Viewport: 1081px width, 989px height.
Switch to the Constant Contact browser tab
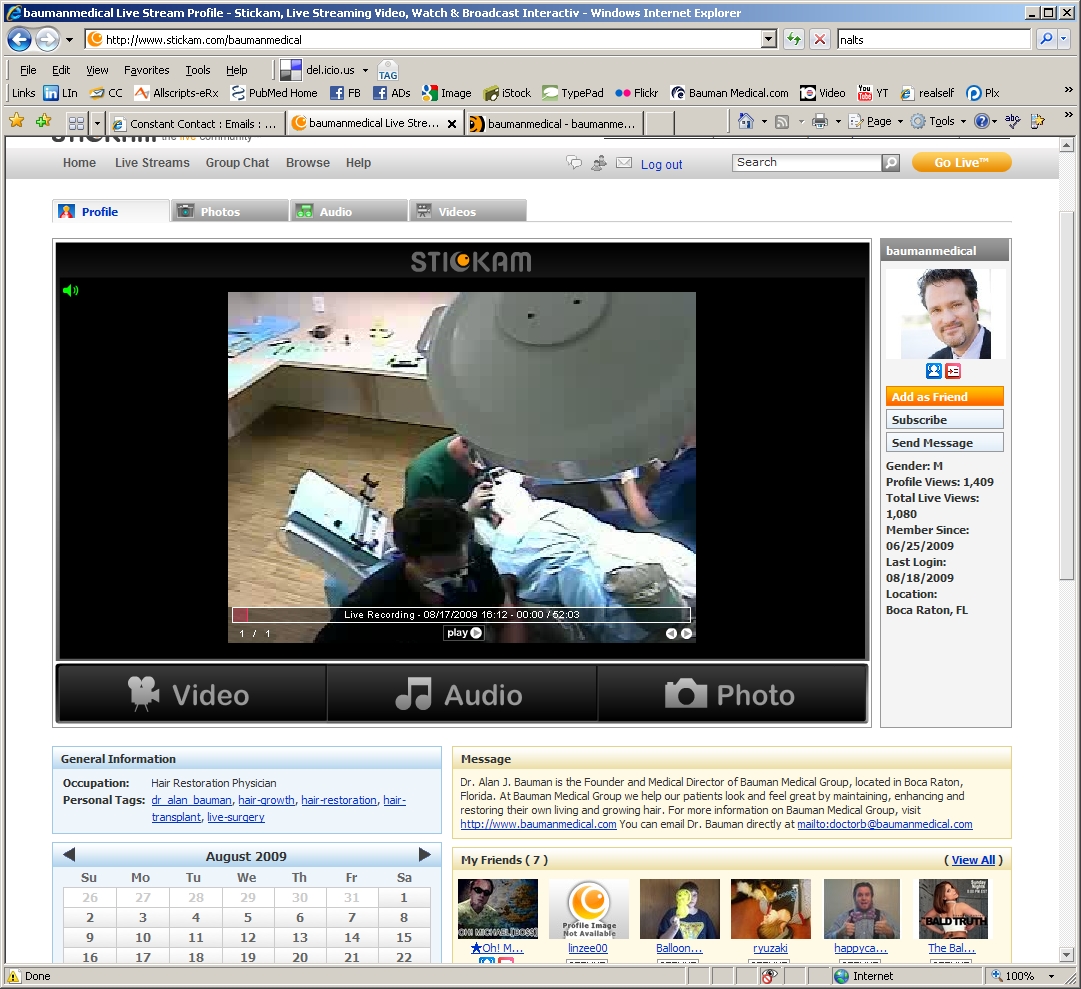point(195,124)
